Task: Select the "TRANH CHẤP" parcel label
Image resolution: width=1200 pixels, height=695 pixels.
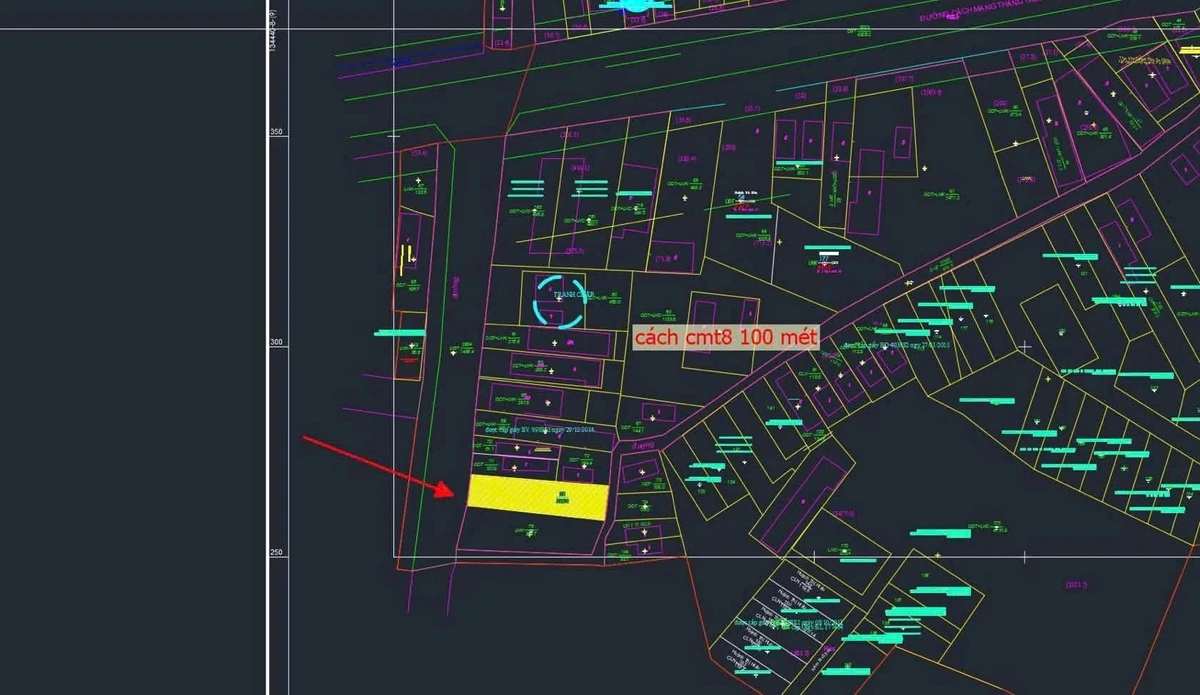Action: pyautogui.click(x=574, y=294)
